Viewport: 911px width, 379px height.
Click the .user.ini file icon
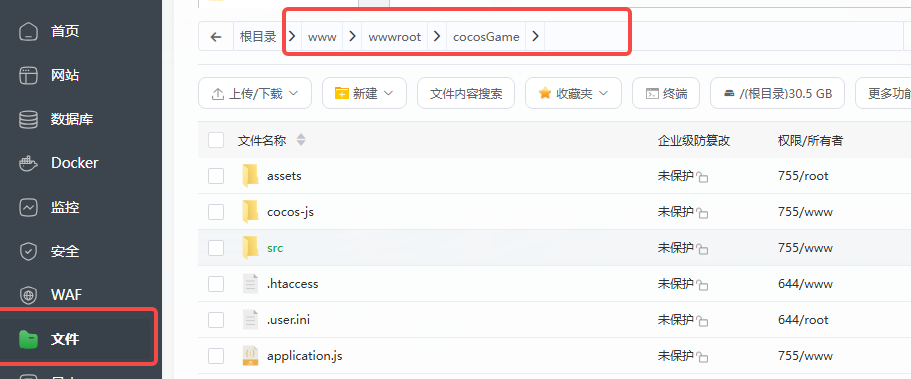point(250,320)
